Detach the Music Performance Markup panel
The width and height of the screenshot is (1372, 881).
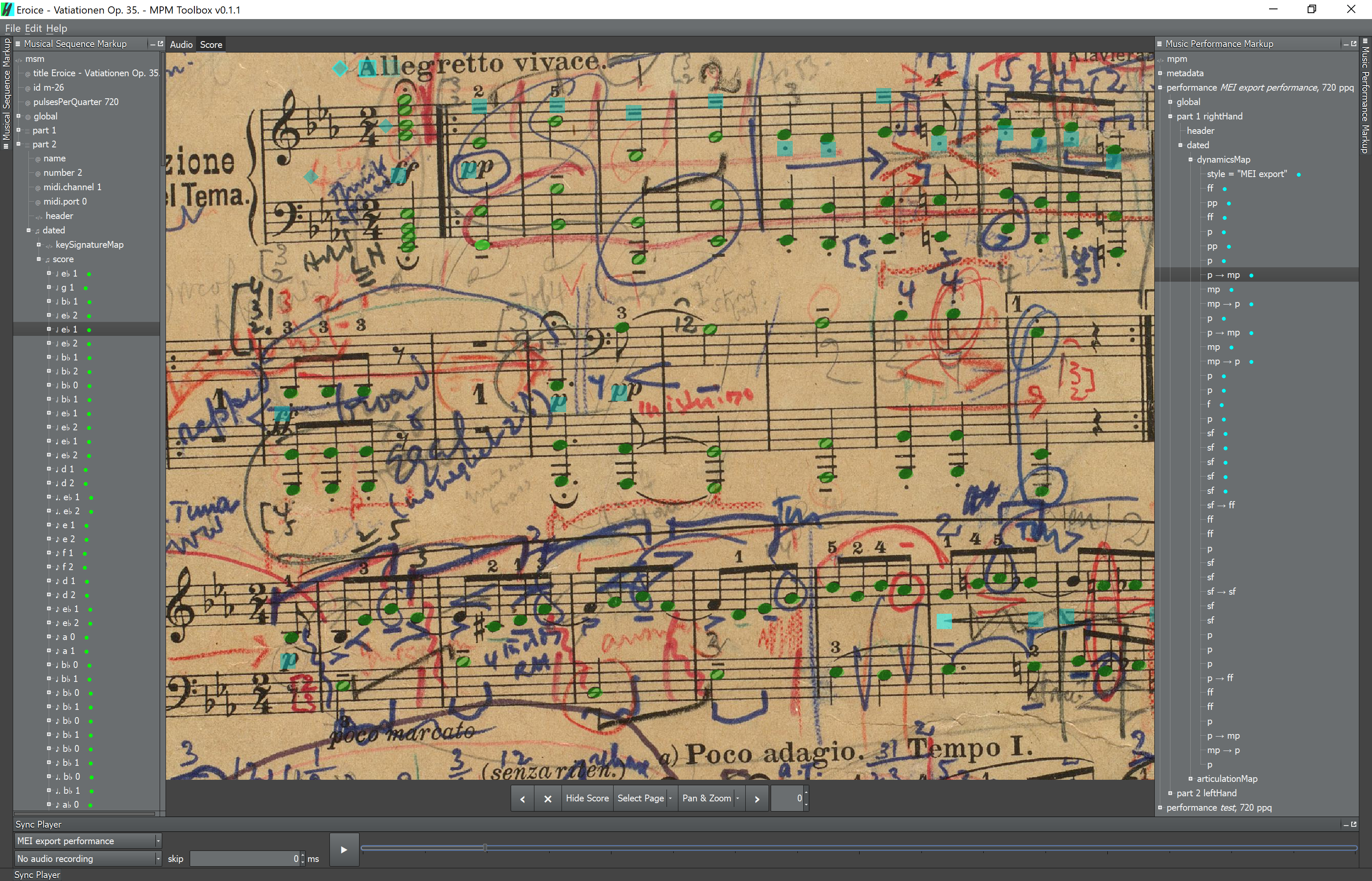(1354, 44)
